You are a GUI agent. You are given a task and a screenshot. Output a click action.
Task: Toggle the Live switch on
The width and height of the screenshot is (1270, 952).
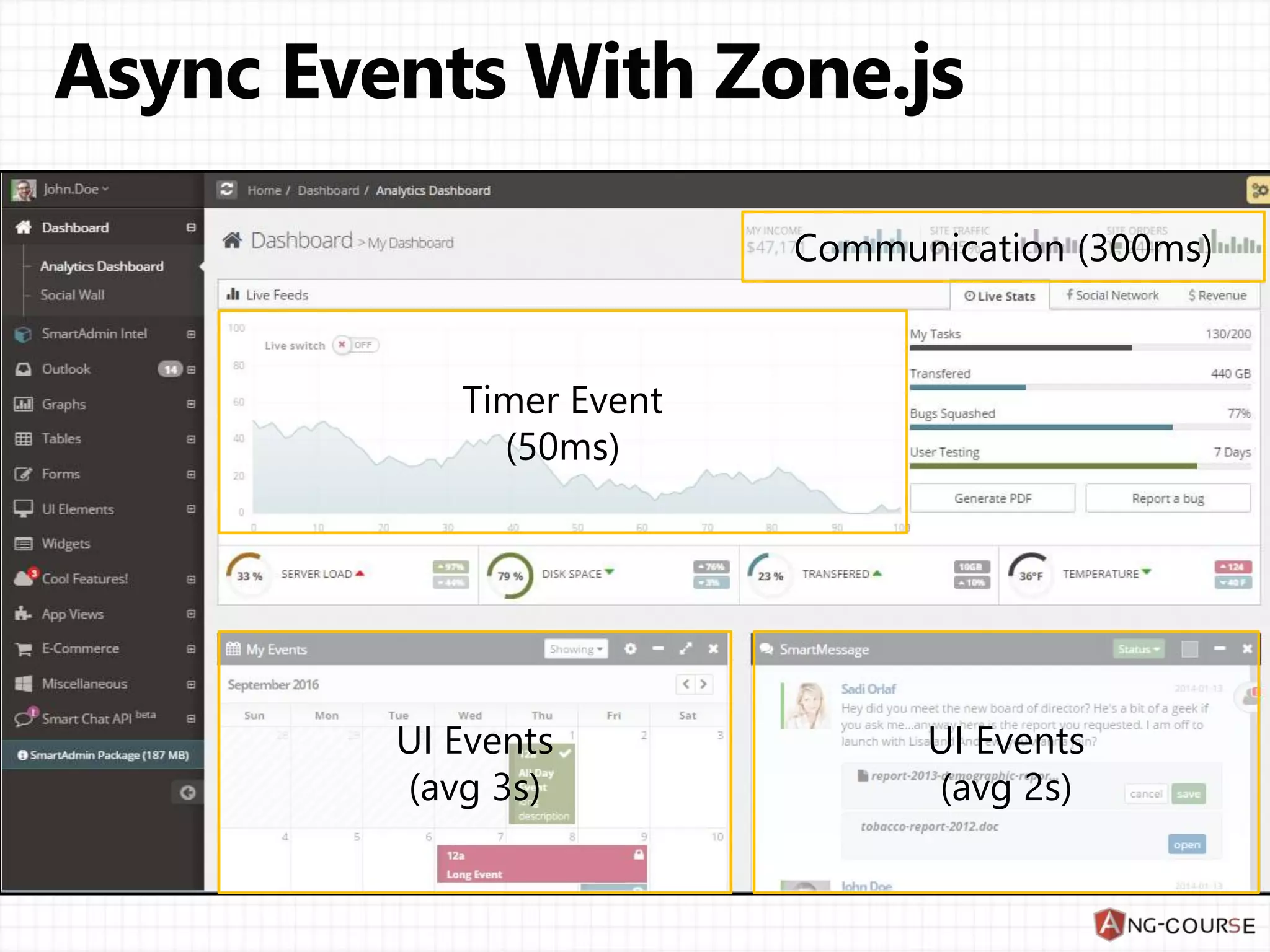356,345
